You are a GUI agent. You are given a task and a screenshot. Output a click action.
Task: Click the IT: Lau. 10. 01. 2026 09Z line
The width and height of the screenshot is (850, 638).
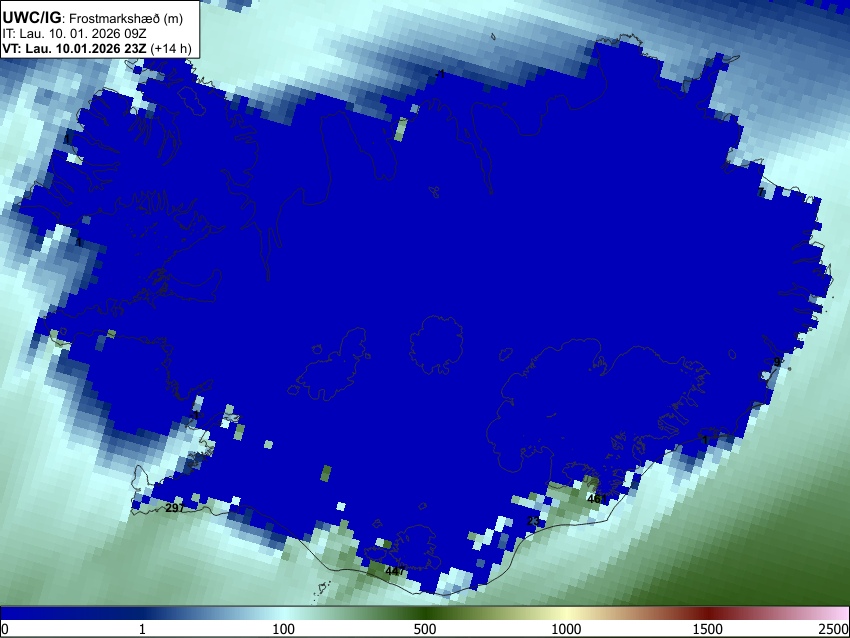pos(74,34)
